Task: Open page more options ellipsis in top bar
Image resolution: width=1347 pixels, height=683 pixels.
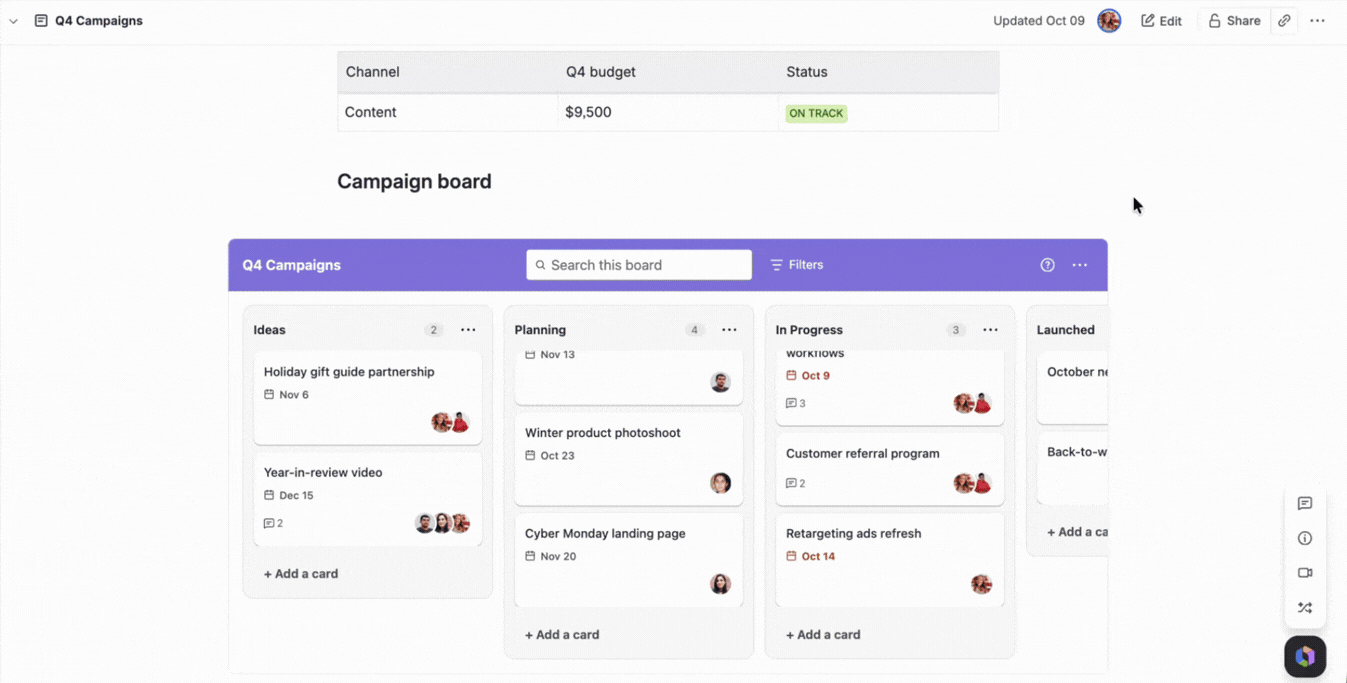Action: click(x=1318, y=21)
